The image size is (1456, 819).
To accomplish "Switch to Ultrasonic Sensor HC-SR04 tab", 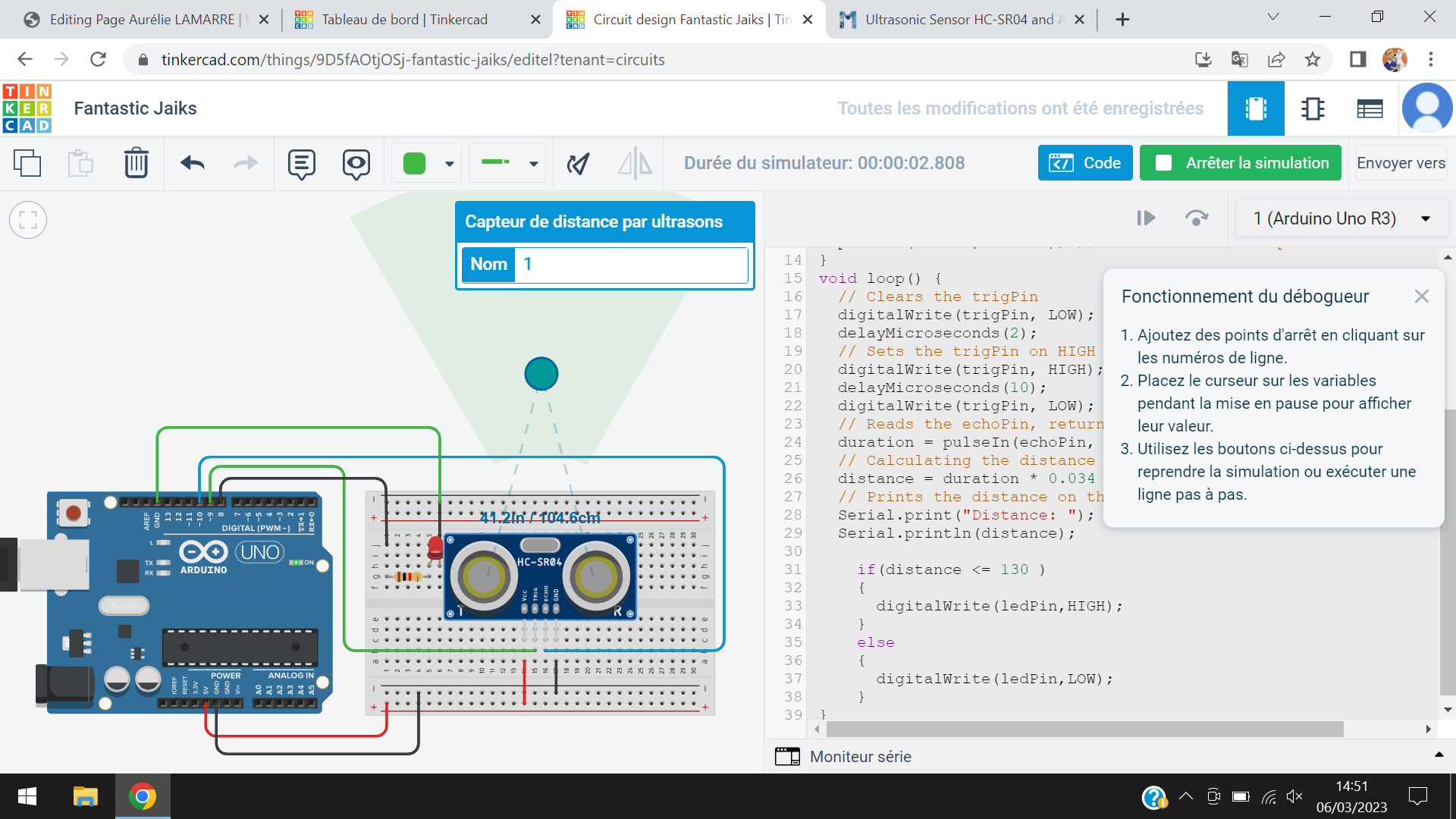I will pyautogui.click(x=962, y=20).
